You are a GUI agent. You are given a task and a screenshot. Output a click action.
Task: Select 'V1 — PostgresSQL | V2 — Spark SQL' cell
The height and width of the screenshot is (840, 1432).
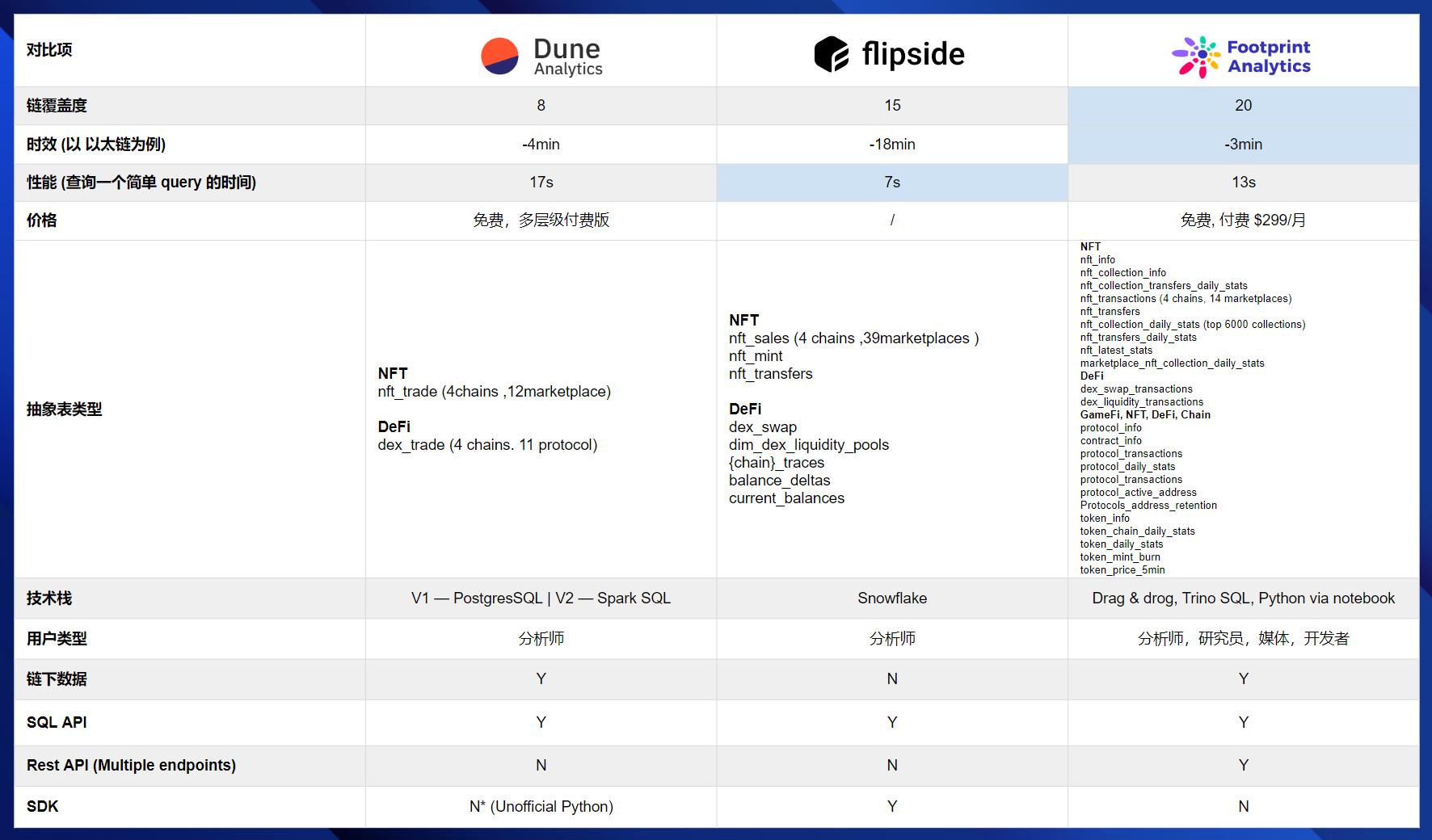tap(541, 598)
